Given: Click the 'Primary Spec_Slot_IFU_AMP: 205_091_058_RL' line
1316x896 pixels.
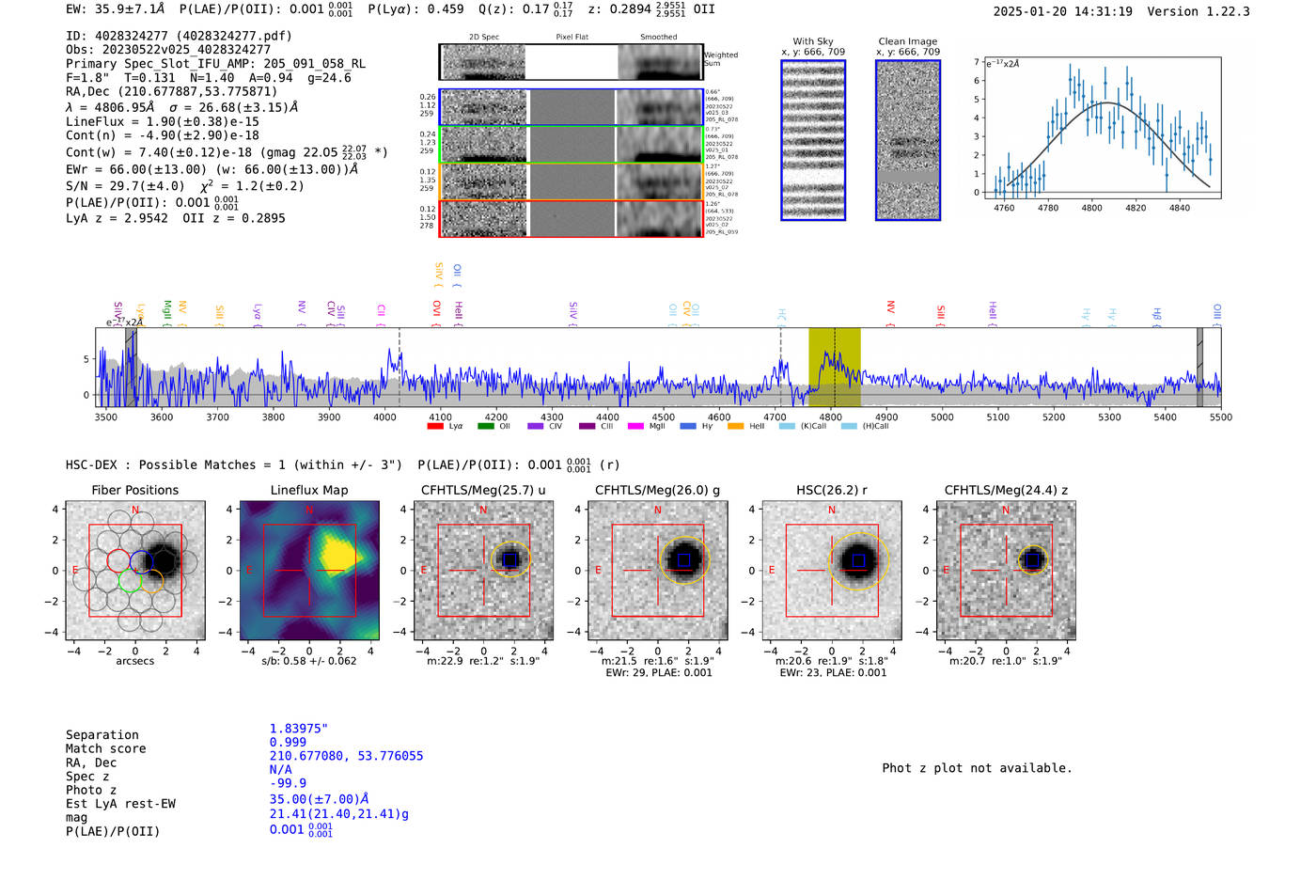Looking at the screenshot, I should pos(215,63).
